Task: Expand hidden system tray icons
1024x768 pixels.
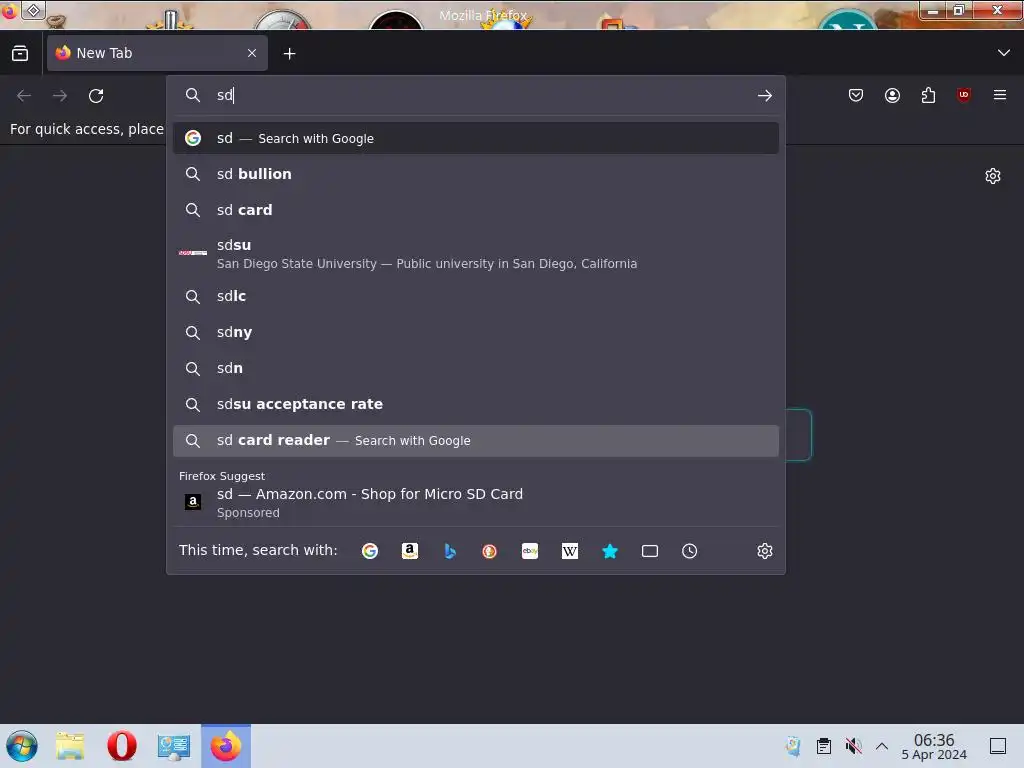Action: click(x=882, y=746)
